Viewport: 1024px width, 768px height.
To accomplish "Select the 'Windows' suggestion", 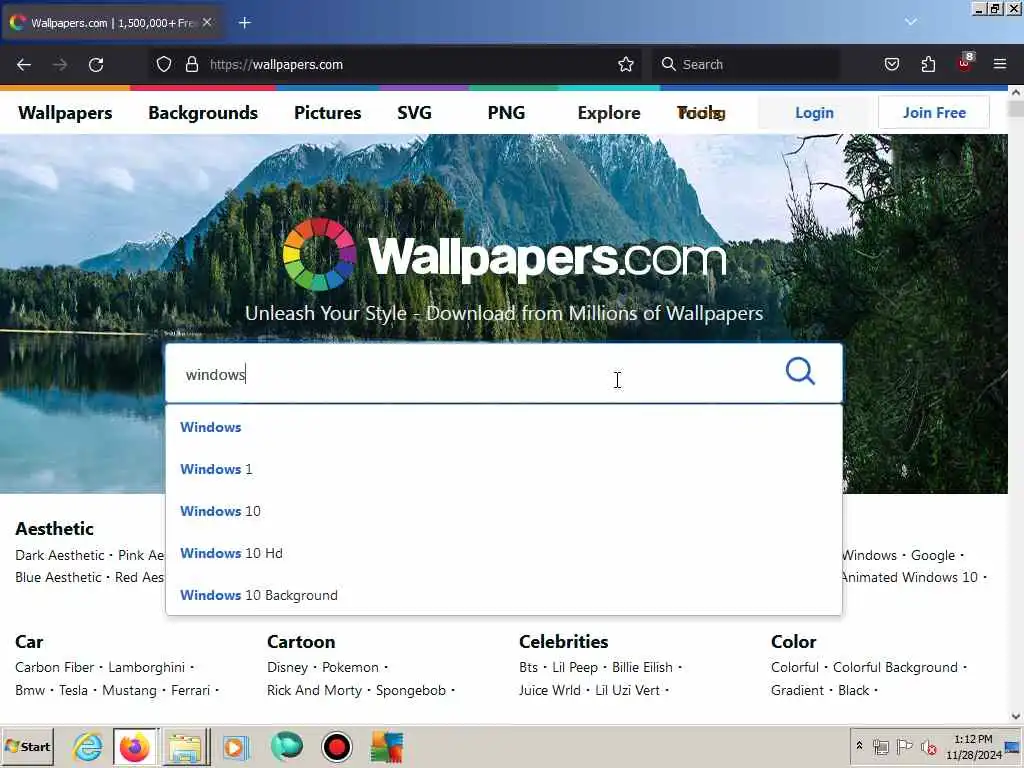I will point(504,427).
